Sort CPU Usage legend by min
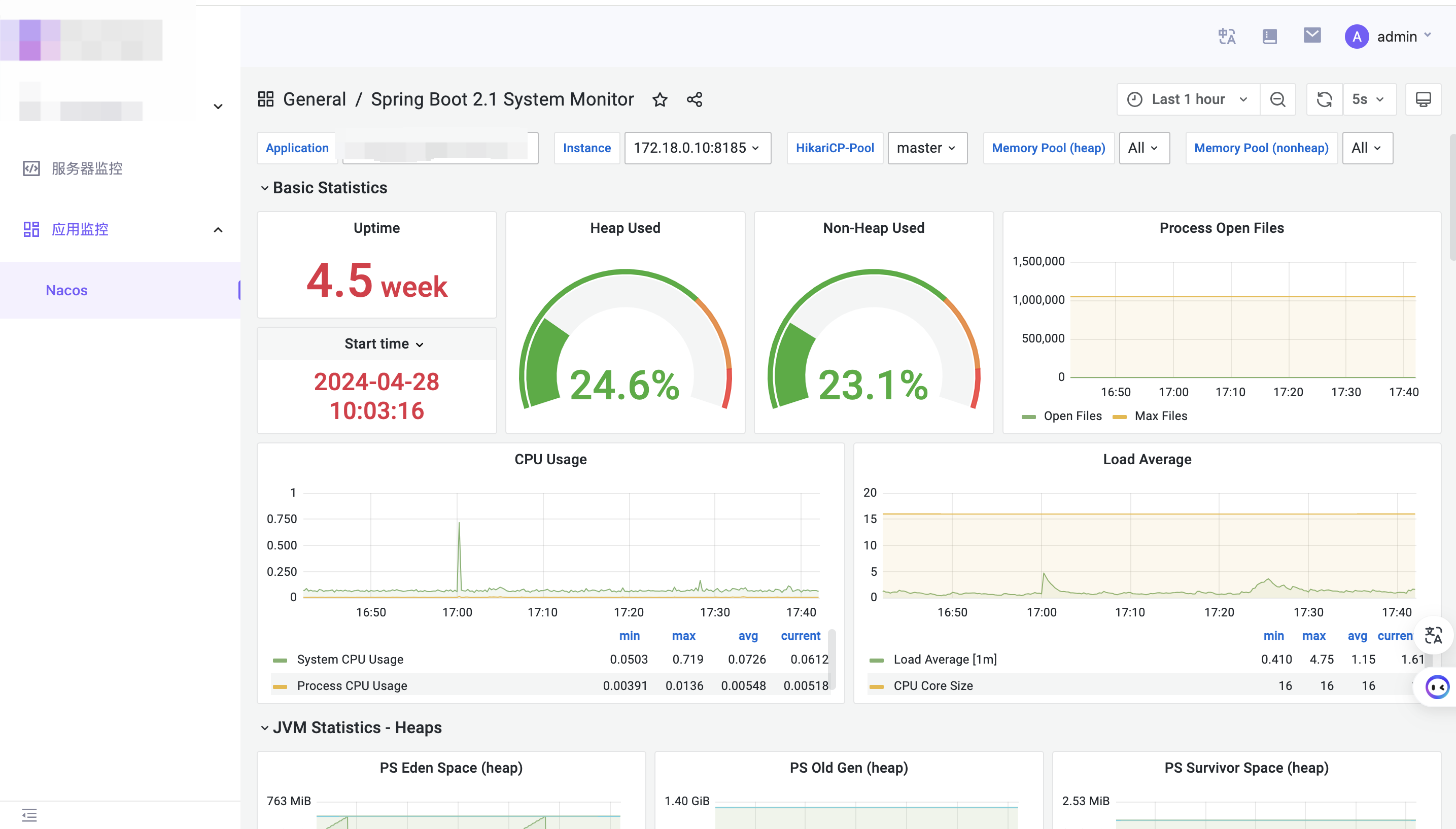The image size is (1456, 829). tap(629, 636)
